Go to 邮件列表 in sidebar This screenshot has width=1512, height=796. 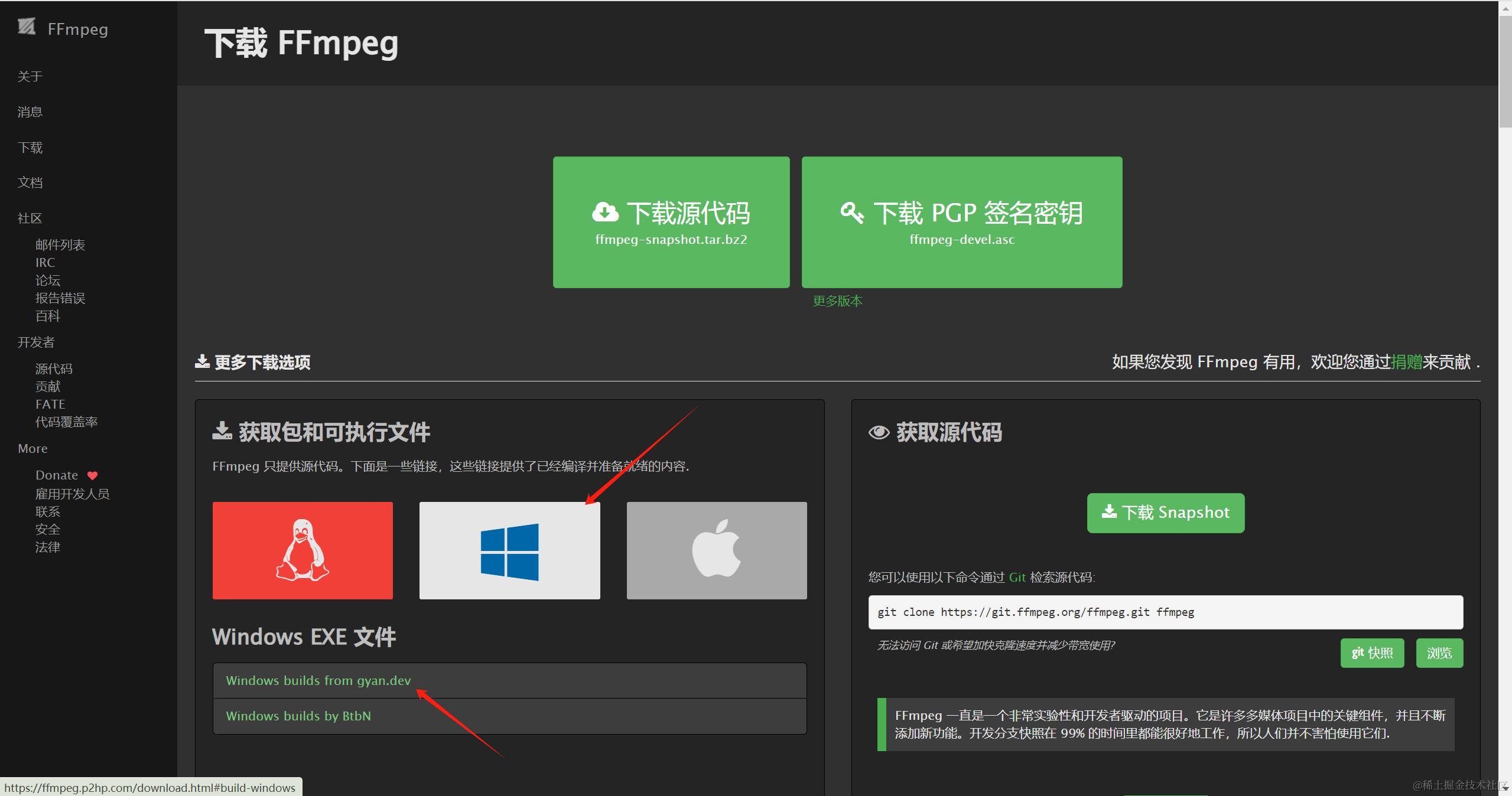click(x=60, y=244)
